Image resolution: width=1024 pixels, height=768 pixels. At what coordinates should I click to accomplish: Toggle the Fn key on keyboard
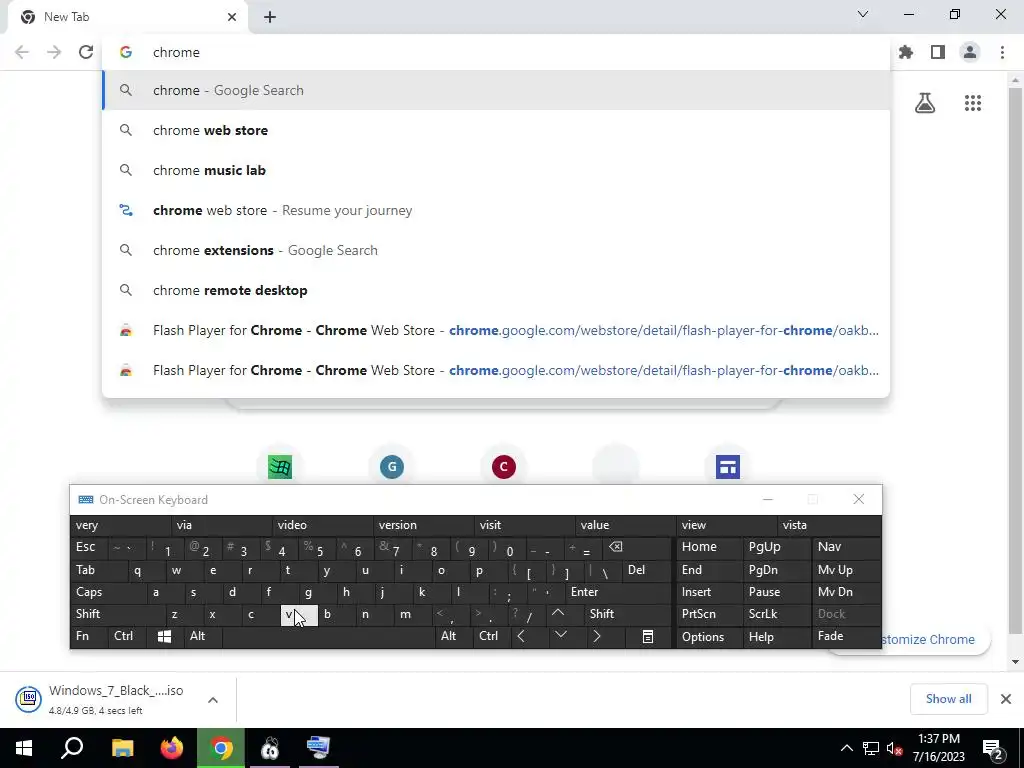point(89,636)
